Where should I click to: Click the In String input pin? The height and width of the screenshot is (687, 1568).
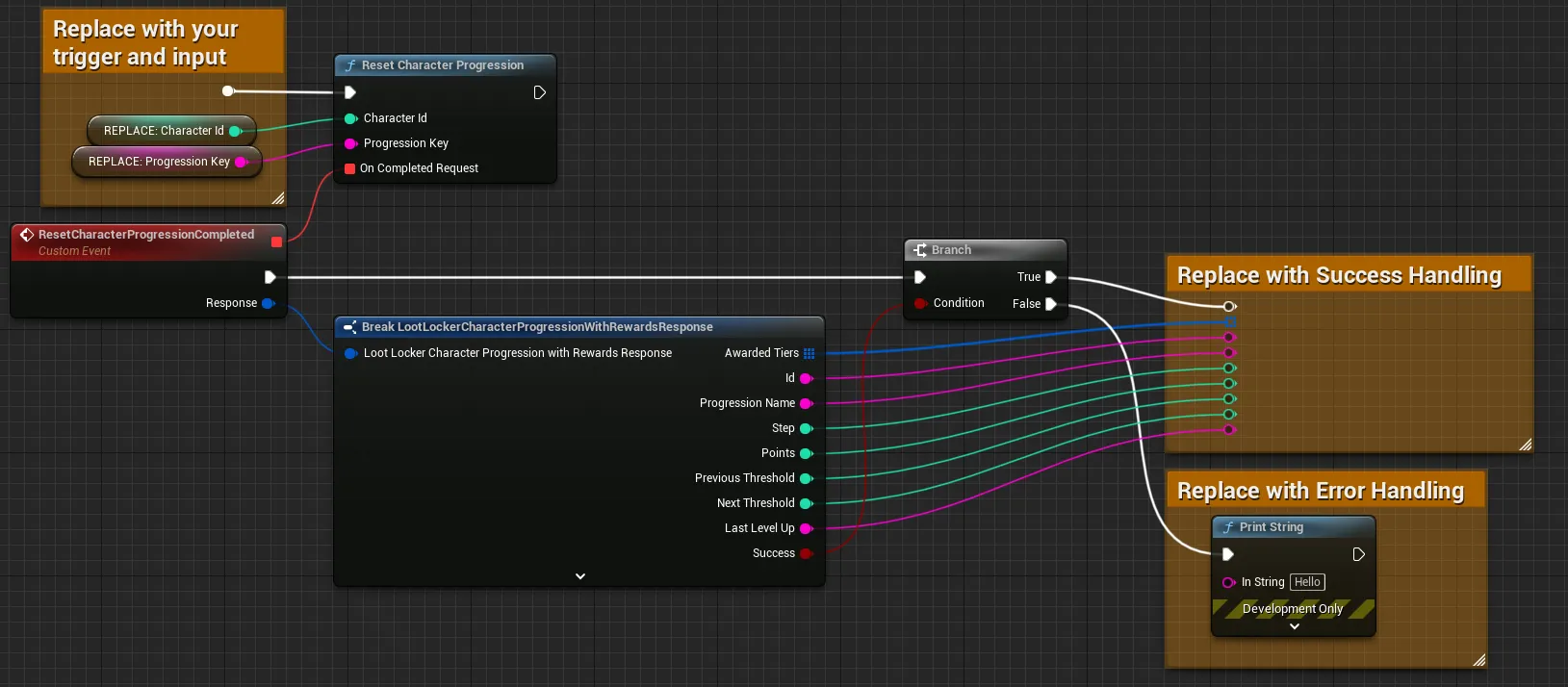1229,582
